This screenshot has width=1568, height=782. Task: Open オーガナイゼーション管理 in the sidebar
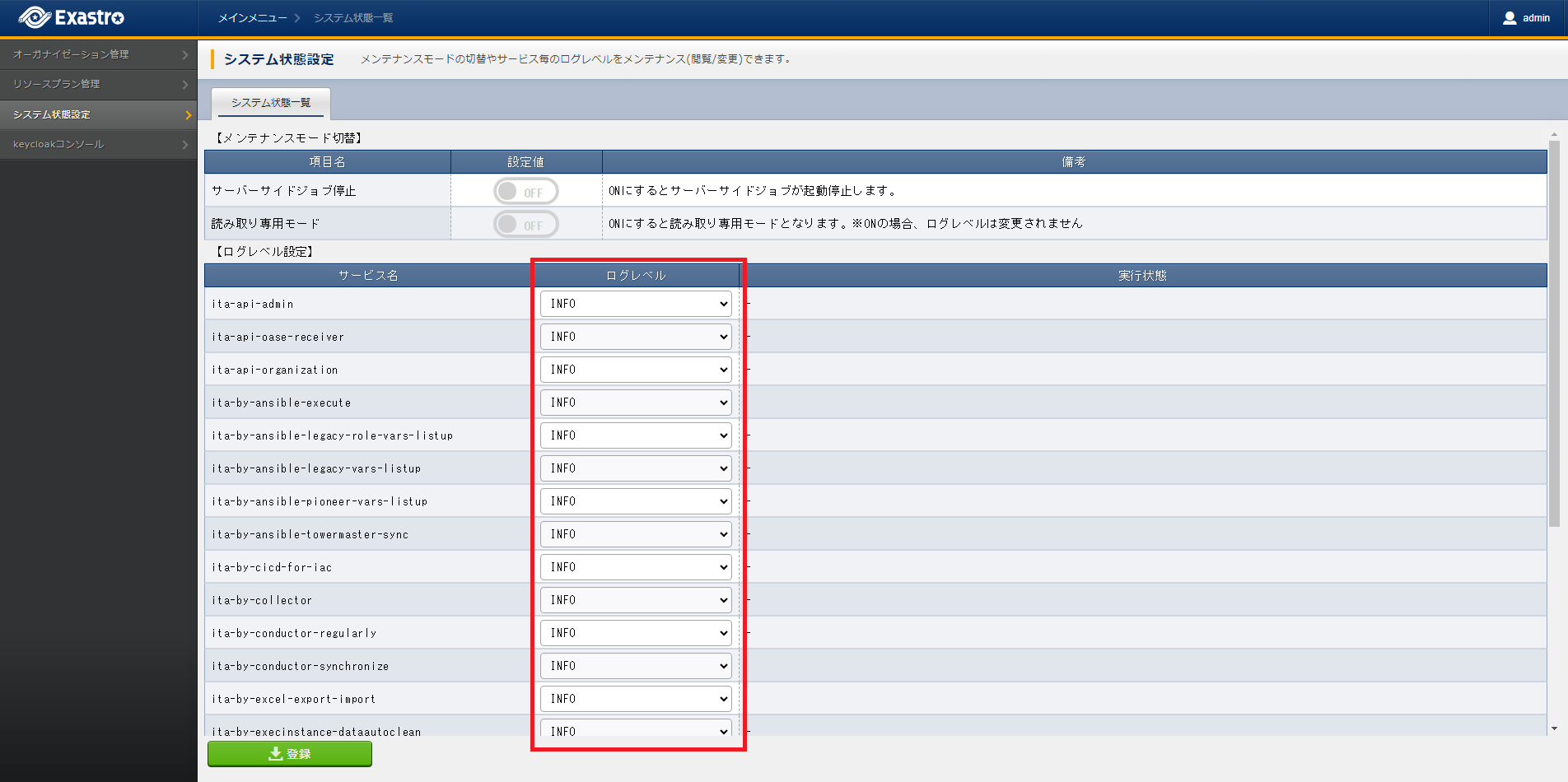click(x=71, y=54)
